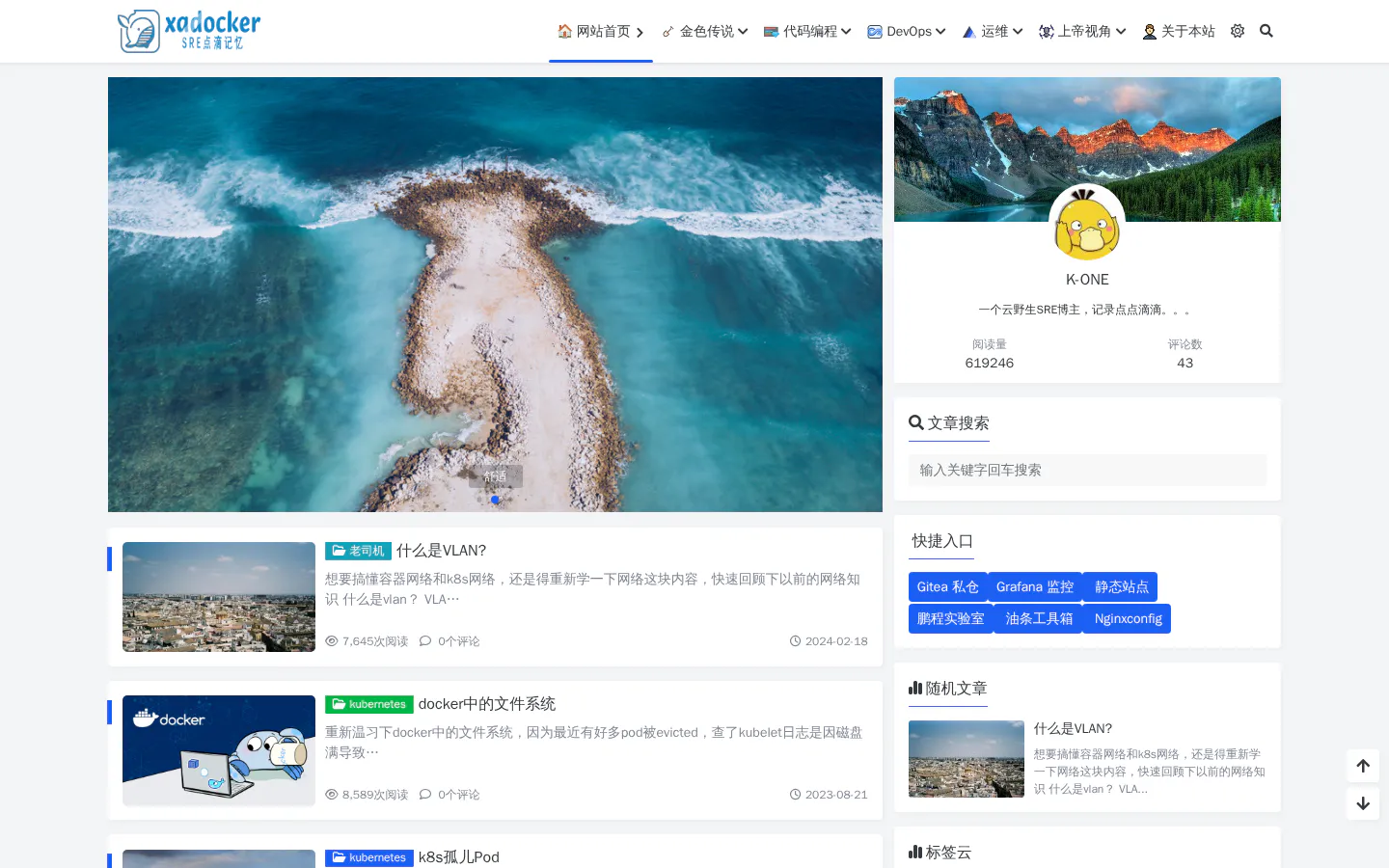Open the settings gear in navbar

(1238, 31)
